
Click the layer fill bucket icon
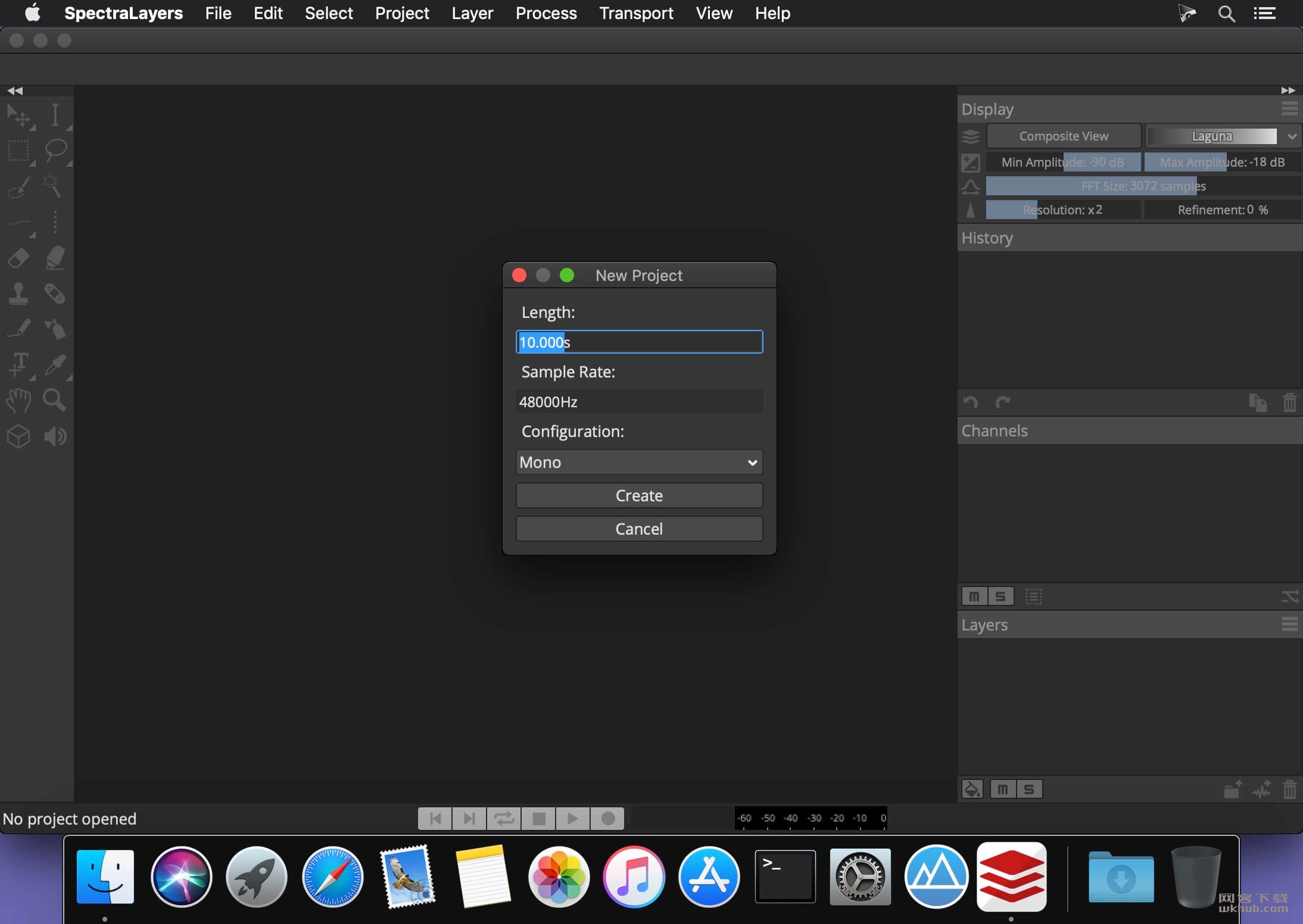[x=972, y=789]
